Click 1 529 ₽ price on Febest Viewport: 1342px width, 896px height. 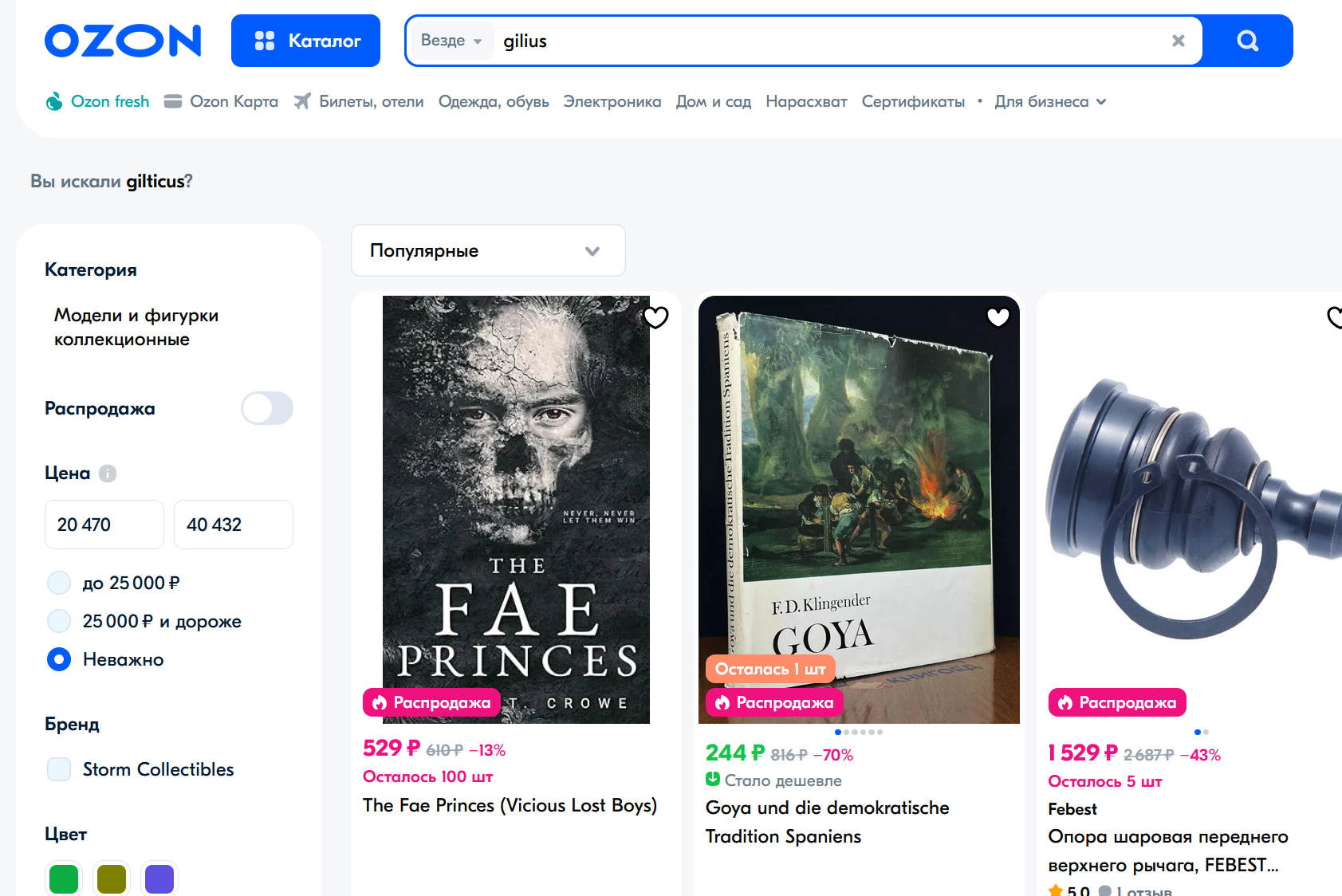point(1083,753)
